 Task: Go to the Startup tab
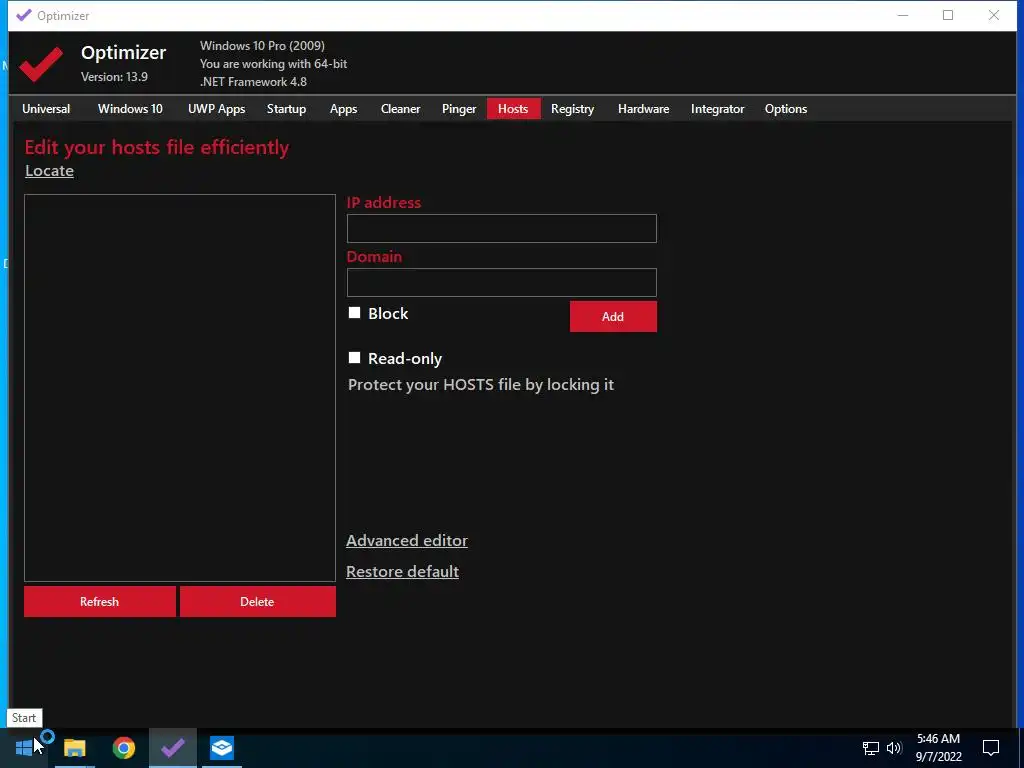[x=287, y=109]
